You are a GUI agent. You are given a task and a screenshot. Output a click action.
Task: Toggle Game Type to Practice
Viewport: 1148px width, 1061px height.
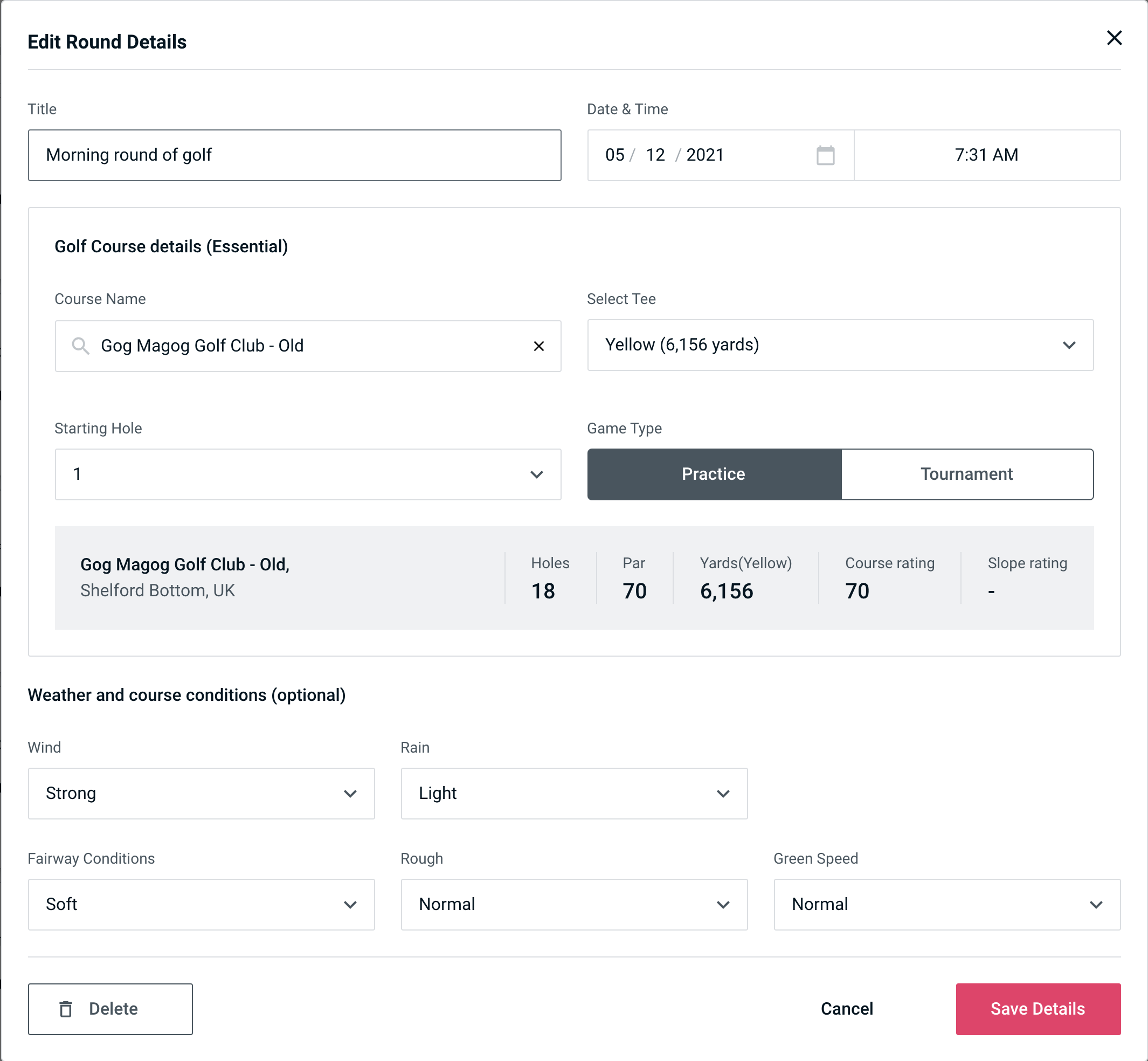713,474
